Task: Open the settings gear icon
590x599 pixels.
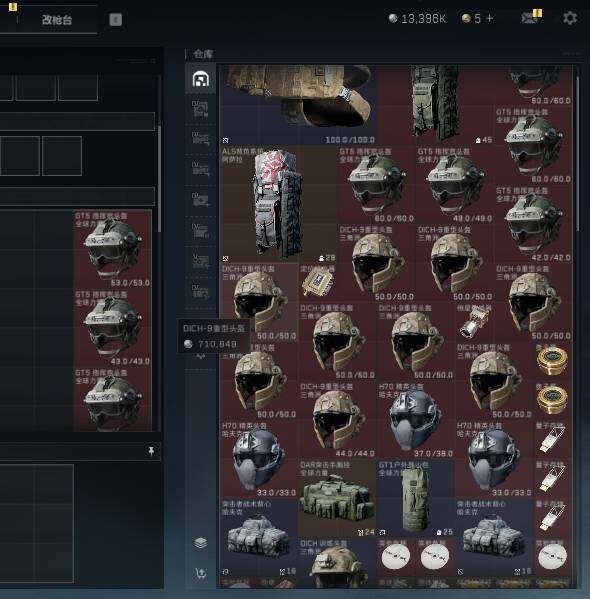Action: coord(570,18)
